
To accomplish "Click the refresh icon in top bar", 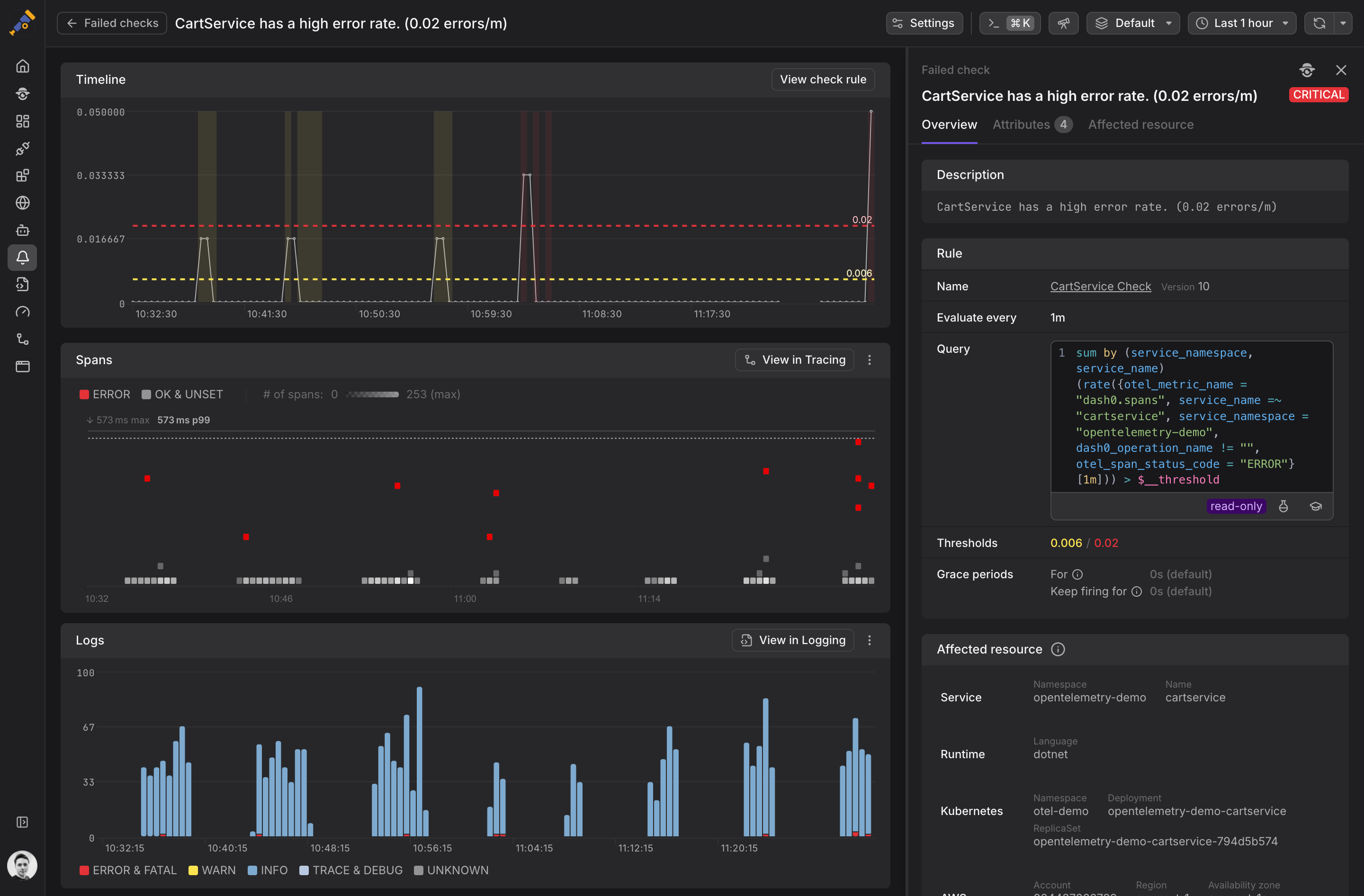I will click(x=1319, y=23).
